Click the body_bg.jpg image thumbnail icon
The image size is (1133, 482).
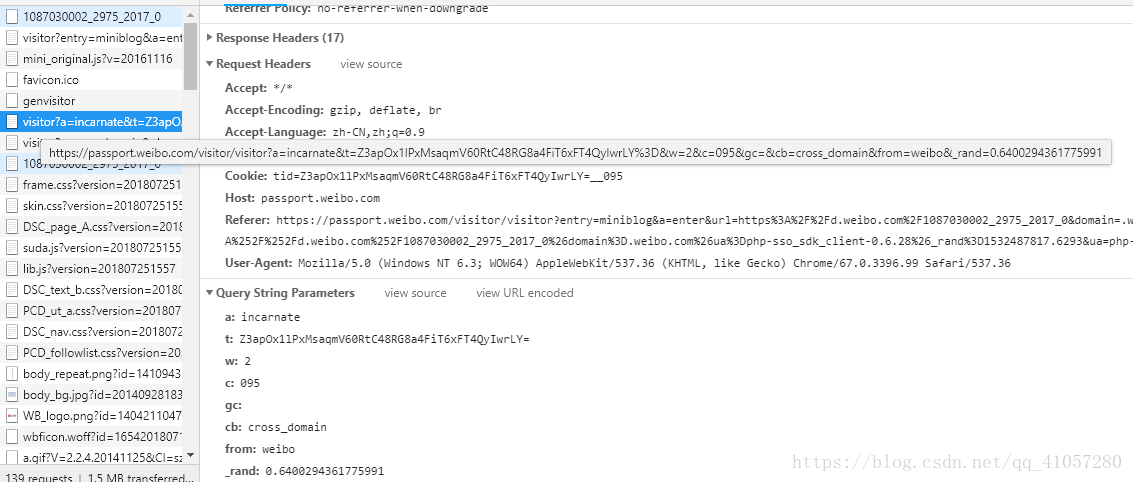click(13, 395)
